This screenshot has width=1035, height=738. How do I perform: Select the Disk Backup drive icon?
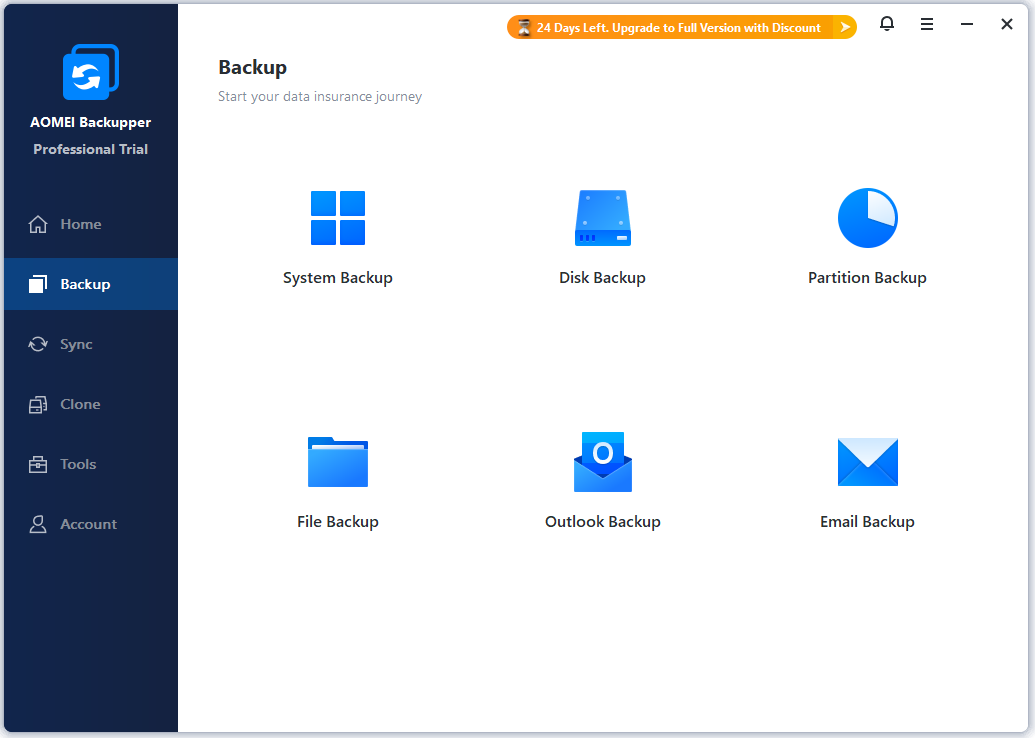pos(603,218)
